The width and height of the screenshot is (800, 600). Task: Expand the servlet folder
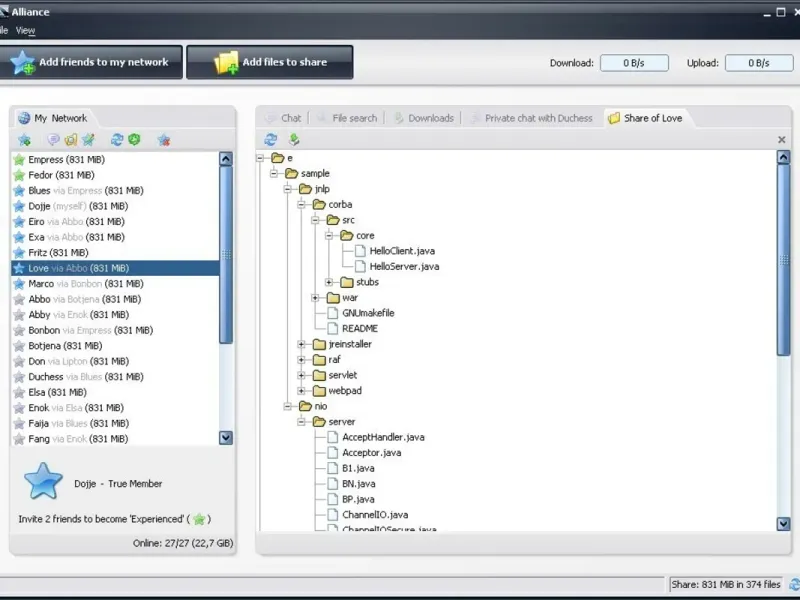(x=302, y=376)
